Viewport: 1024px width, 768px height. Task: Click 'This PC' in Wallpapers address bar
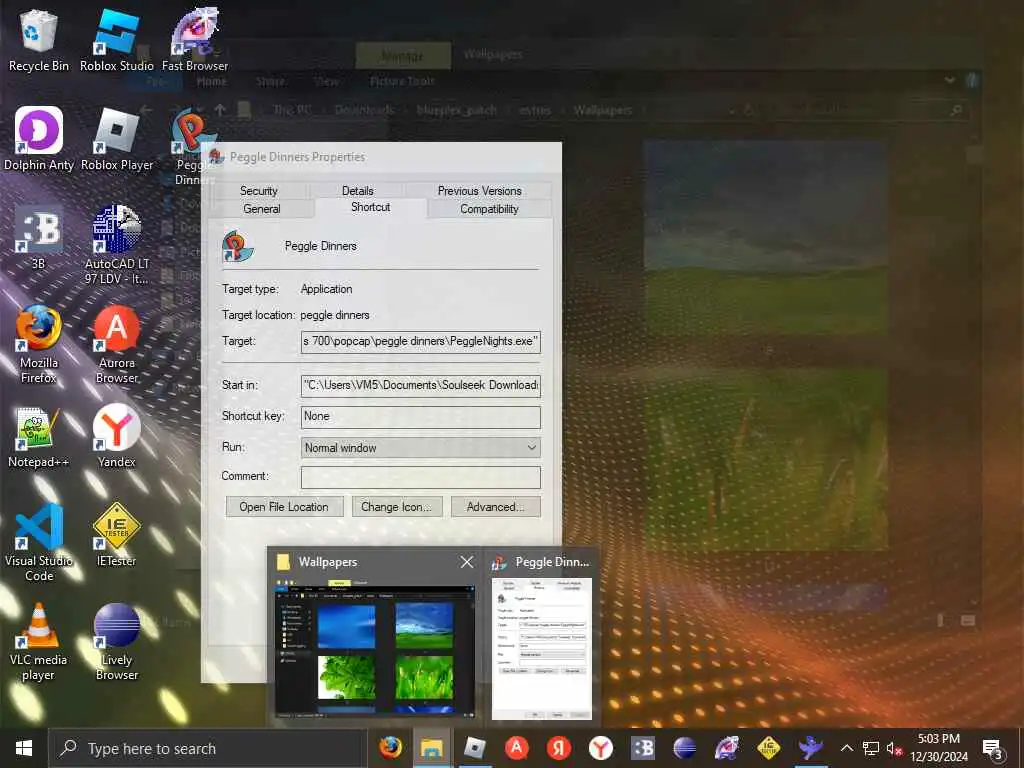pyautogui.click(x=293, y=110)
